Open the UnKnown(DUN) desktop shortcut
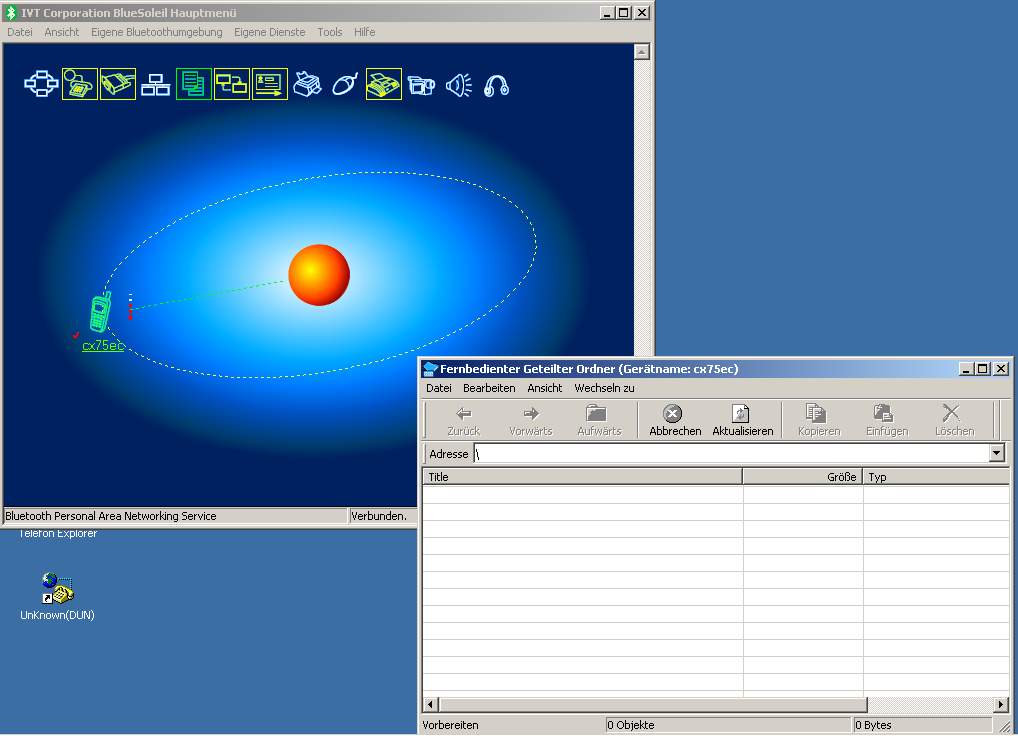This screenshot has height=736, width=1018. 57,595
